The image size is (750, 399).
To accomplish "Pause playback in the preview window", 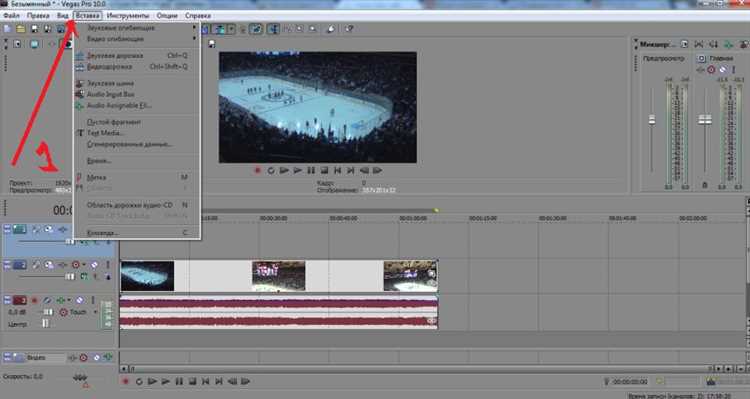I will (x=311, y=170).
